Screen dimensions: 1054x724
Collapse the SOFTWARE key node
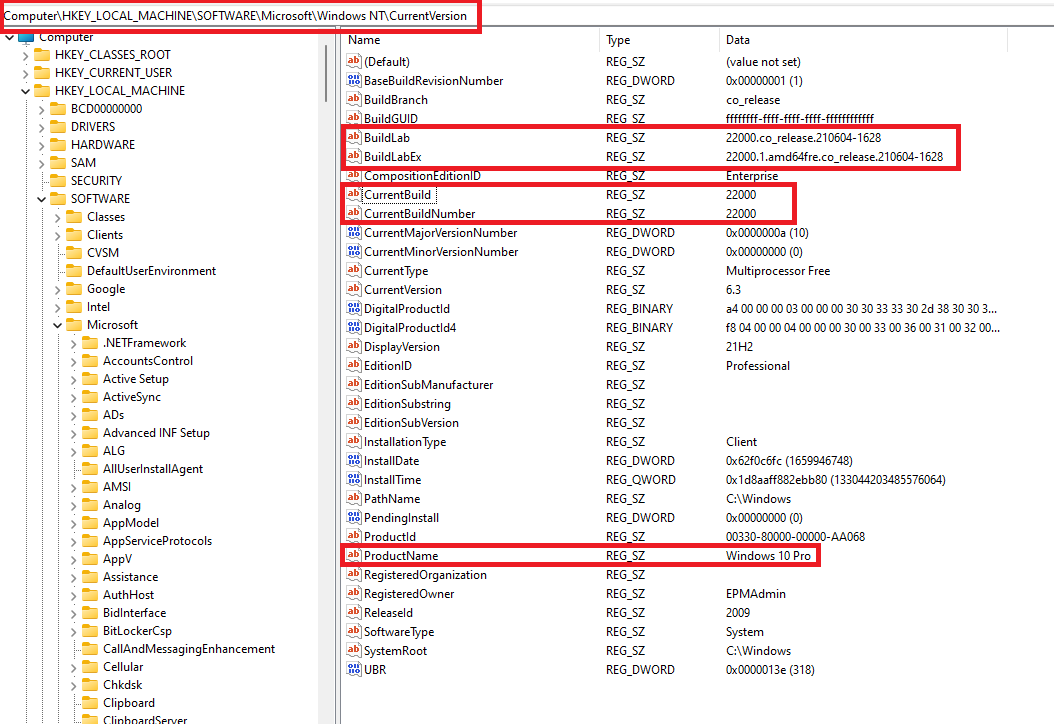41,199
